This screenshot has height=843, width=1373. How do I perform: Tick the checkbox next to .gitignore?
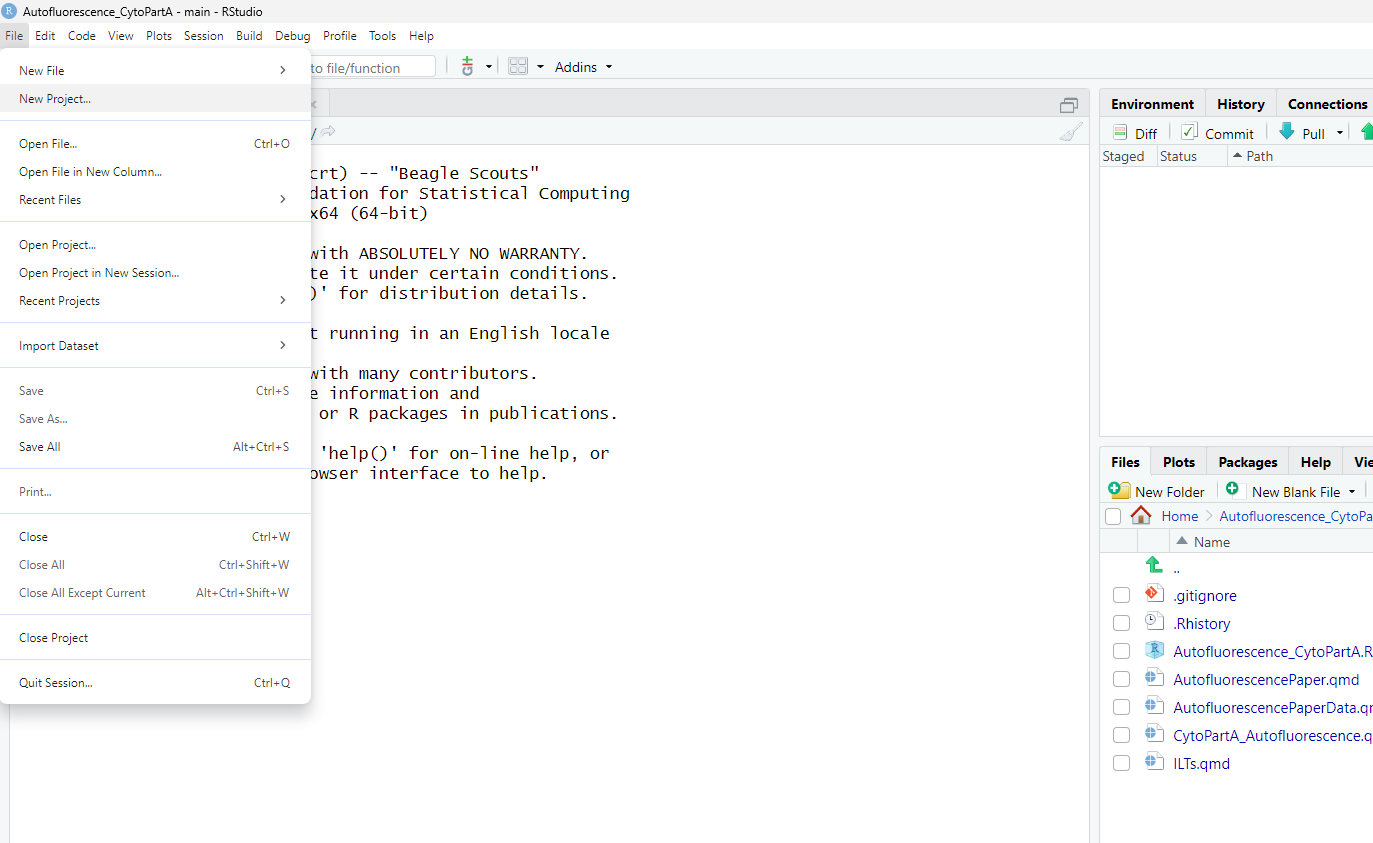pos(1121,596)
